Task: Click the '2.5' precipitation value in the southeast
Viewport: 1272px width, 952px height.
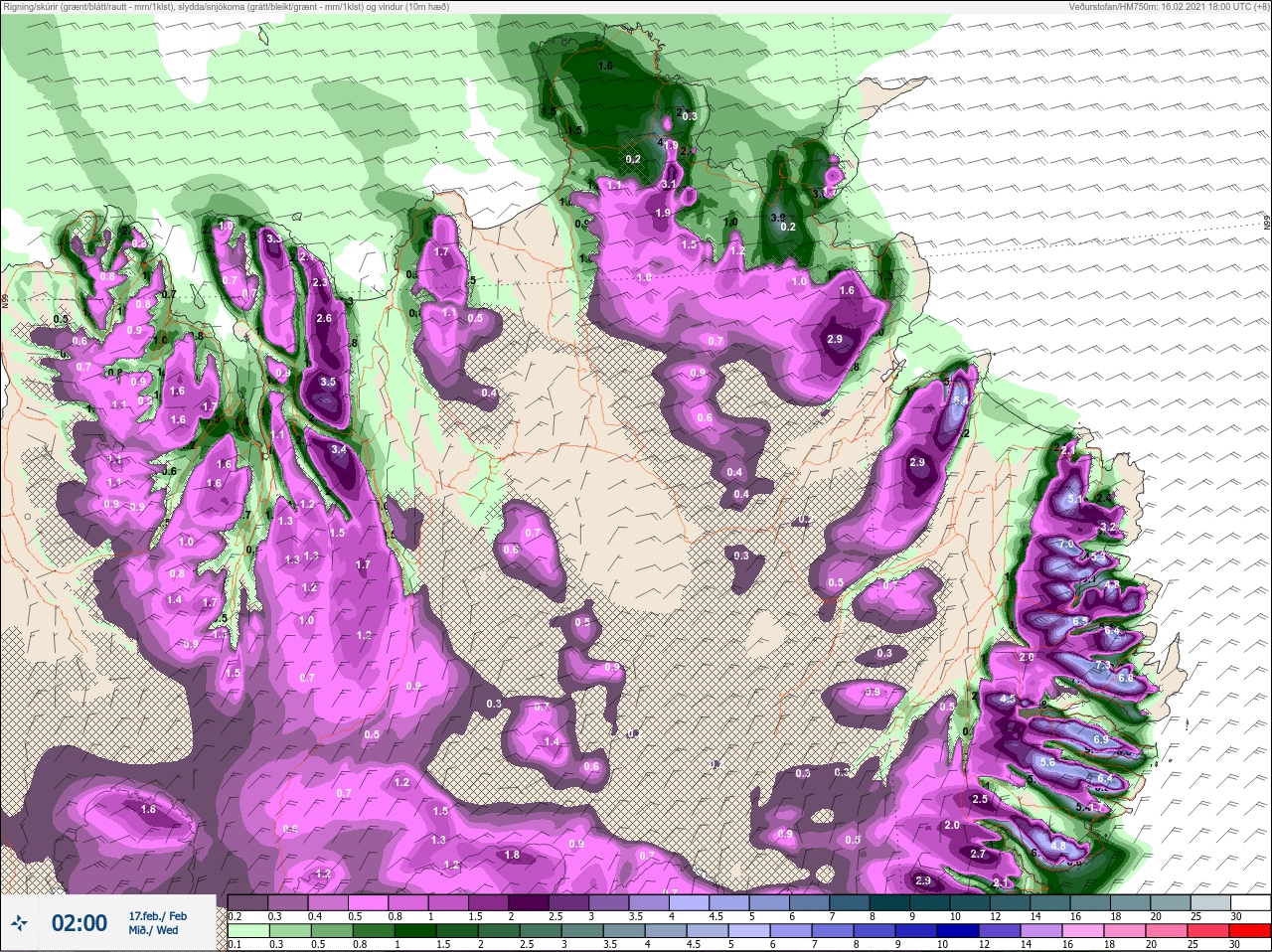Action: point(980,799)
